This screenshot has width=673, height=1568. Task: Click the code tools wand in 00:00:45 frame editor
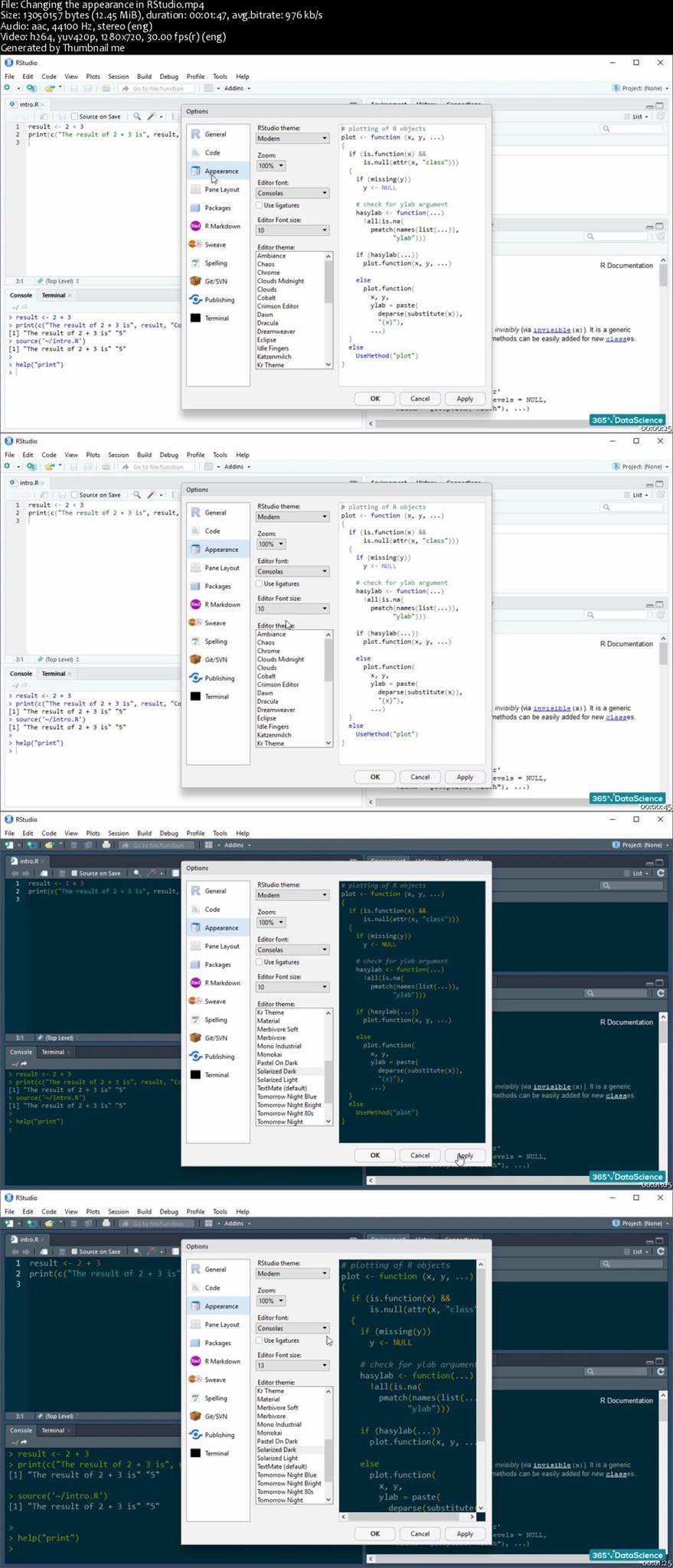pos(152,495)
